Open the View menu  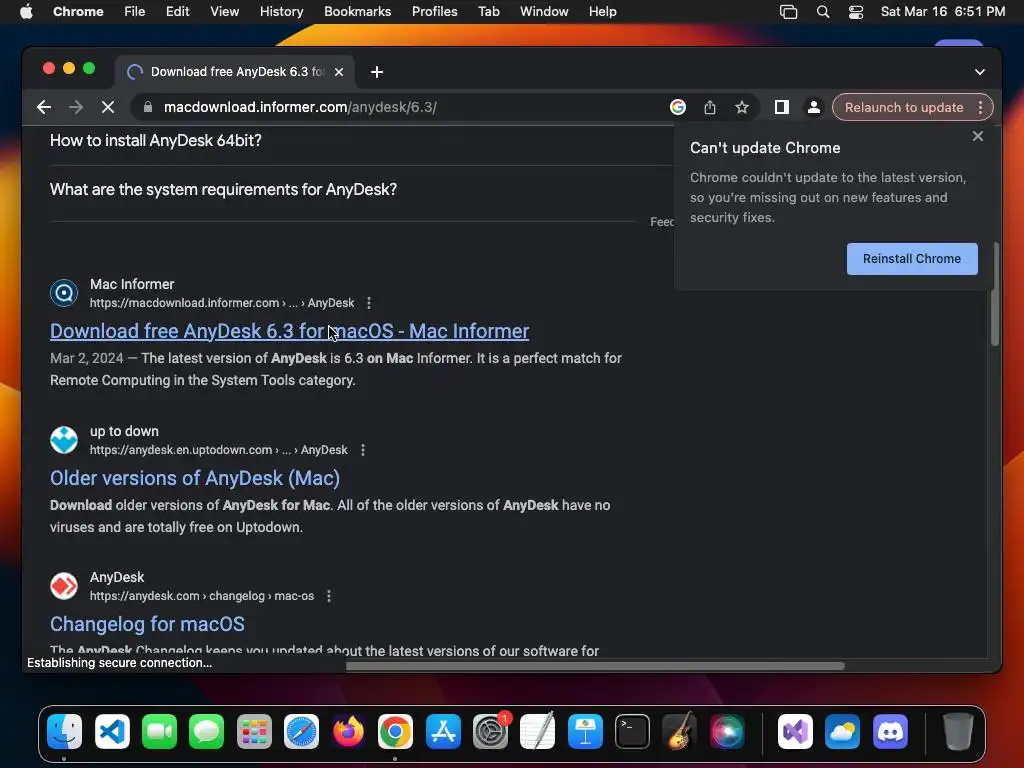[x=224, y=11]
